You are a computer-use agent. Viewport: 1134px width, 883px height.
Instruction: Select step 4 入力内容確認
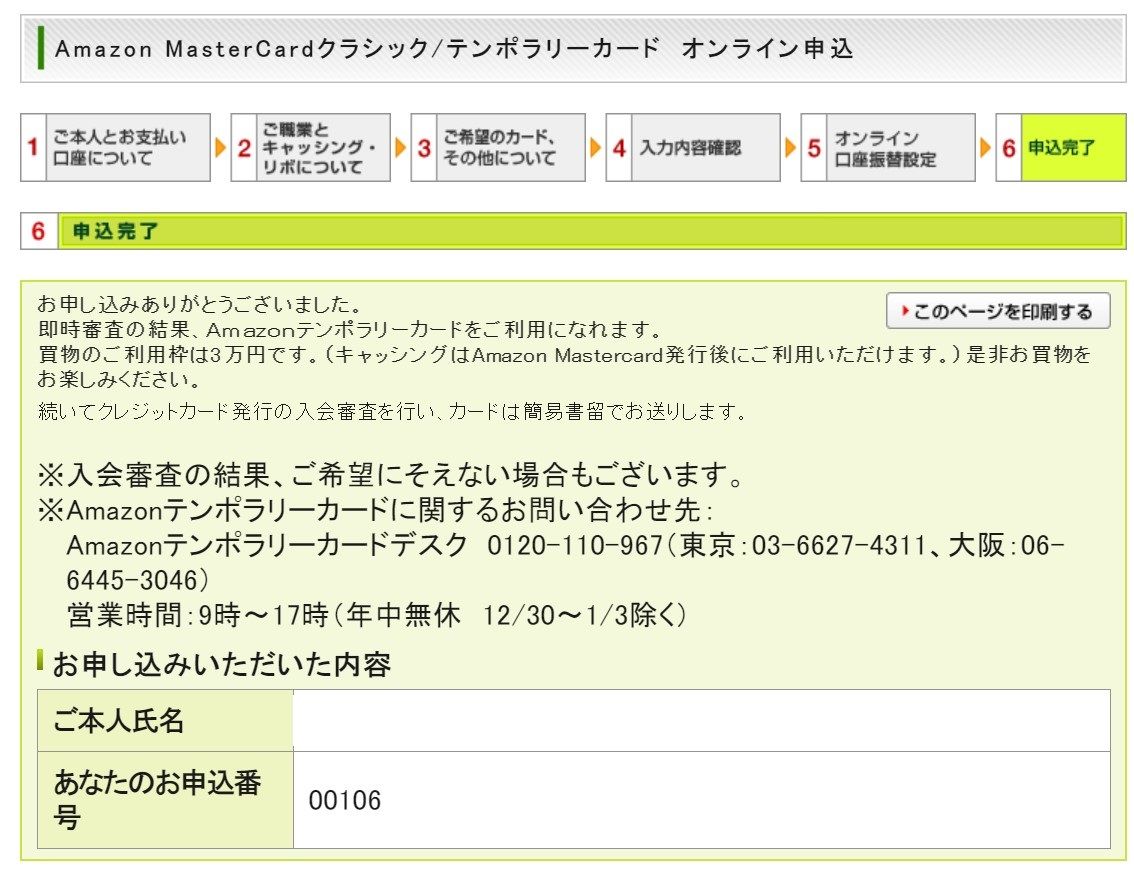(693, 148)
